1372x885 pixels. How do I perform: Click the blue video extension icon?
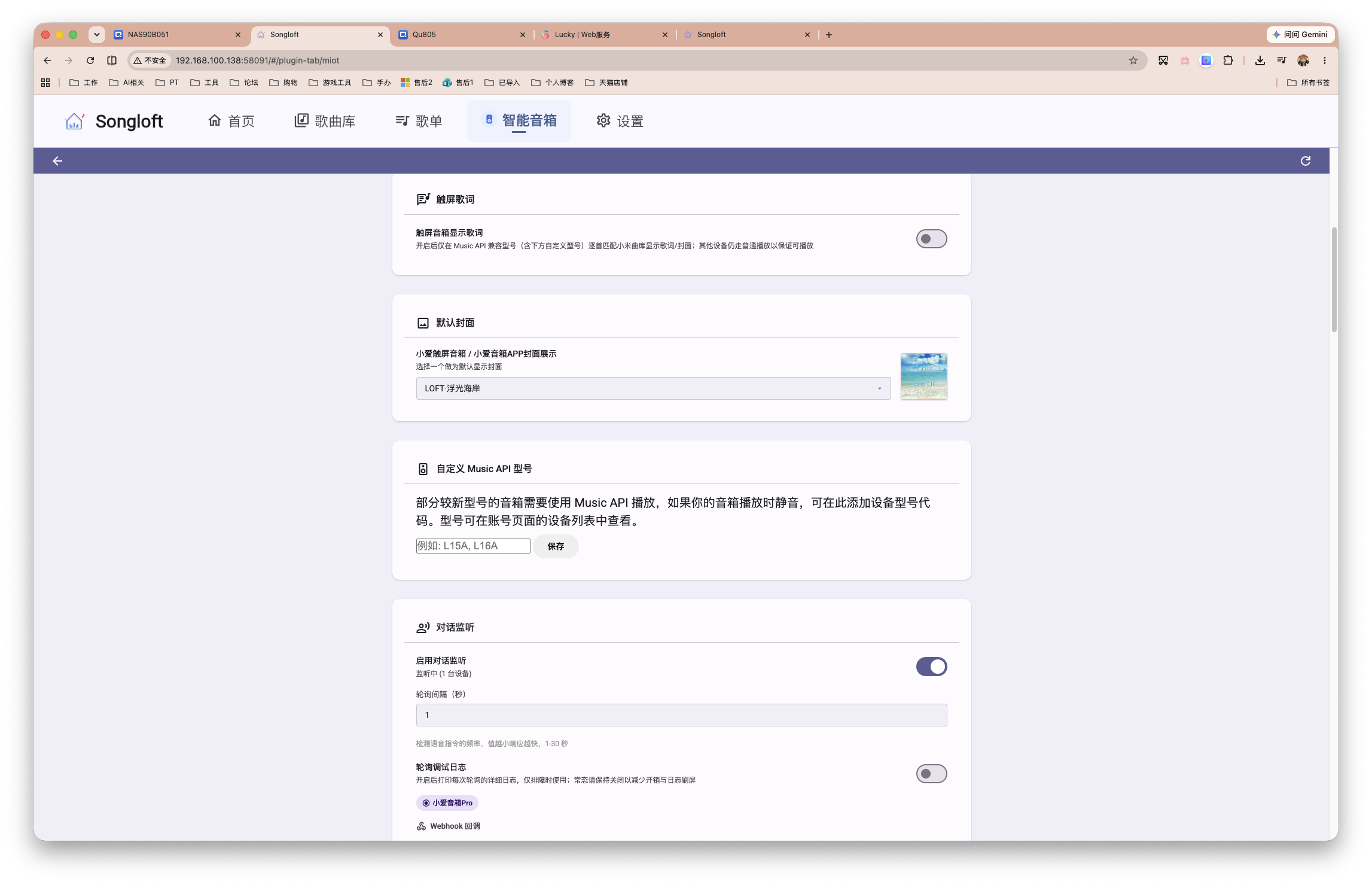click(1206, 60)
